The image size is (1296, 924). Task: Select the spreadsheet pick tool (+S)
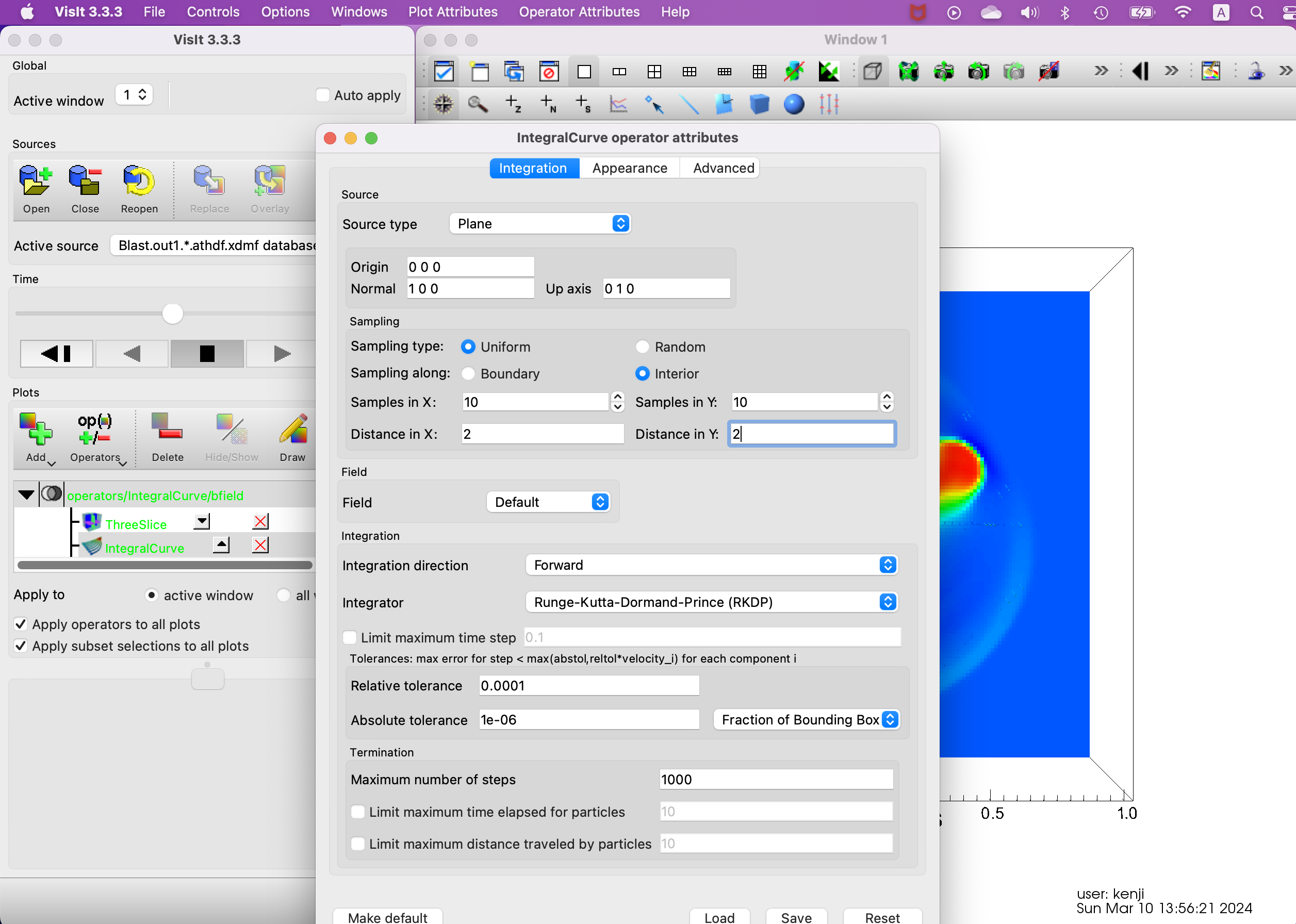[583, 104]
